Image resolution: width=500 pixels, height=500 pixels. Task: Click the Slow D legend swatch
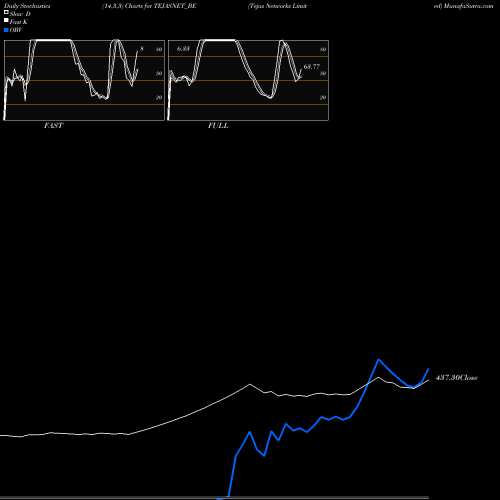coord(6,12)
